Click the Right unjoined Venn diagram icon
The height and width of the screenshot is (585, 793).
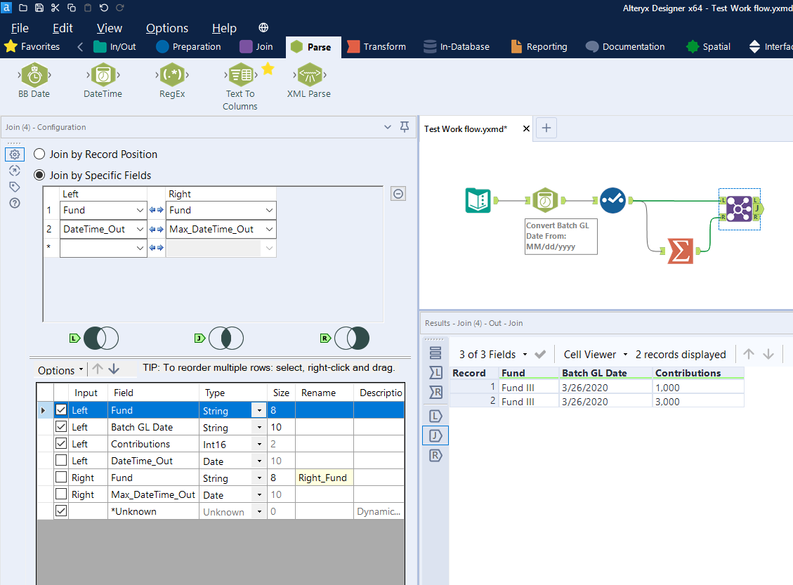[351, 338]
